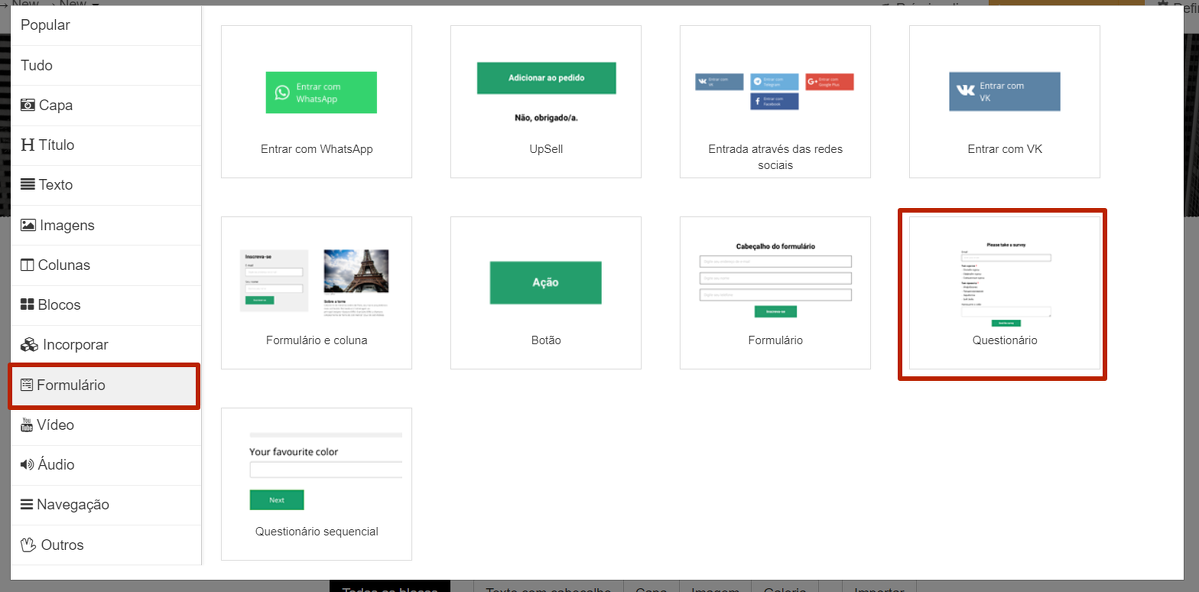Open the Outros category
Viewport: 1199px width, 592px height.
pos(62,545)
